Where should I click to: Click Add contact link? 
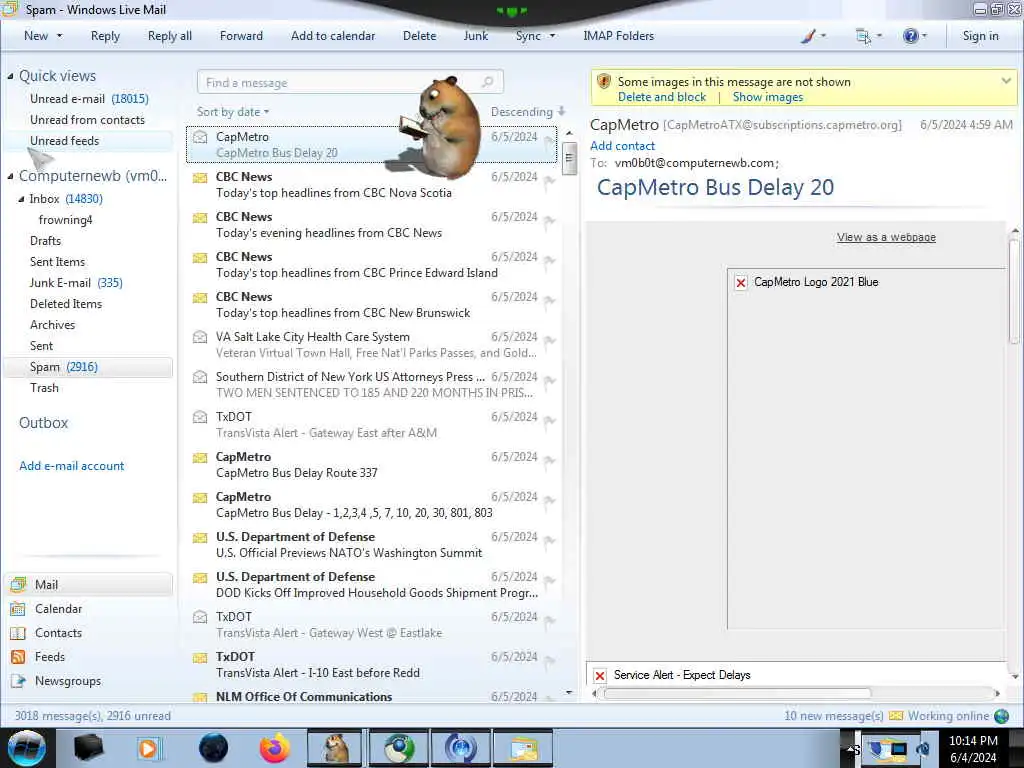pyautogui.click(x=622, y=146)
